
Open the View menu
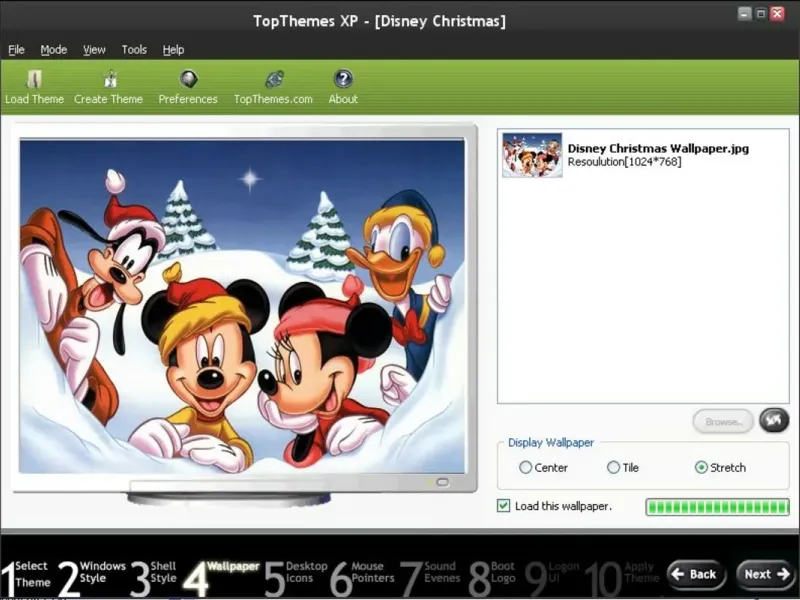94,49
